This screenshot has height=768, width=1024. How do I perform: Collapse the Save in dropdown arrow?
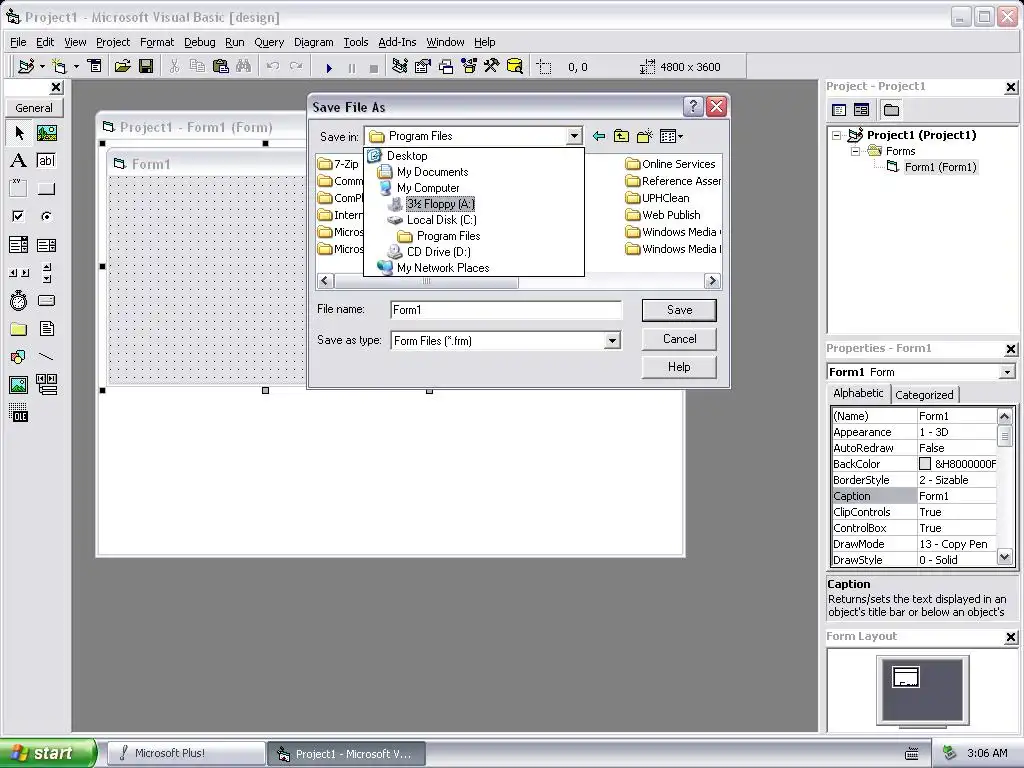[573, 136]
